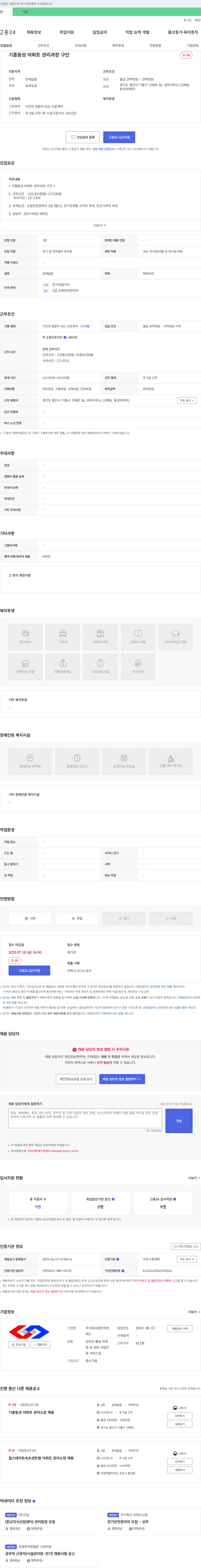Click the 고용24 logo

coord(8,32)
